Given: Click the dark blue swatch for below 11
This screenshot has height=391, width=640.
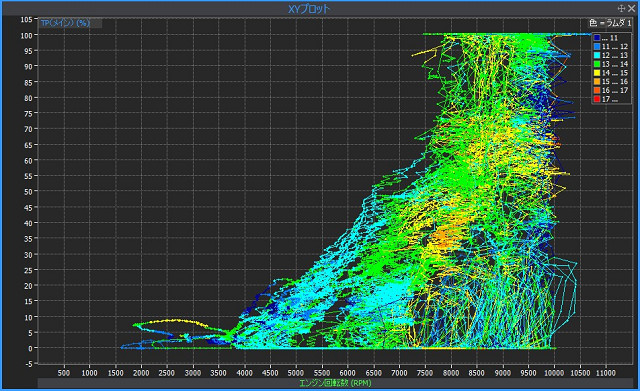Looking at the screenshot, I should click(597, 38).
